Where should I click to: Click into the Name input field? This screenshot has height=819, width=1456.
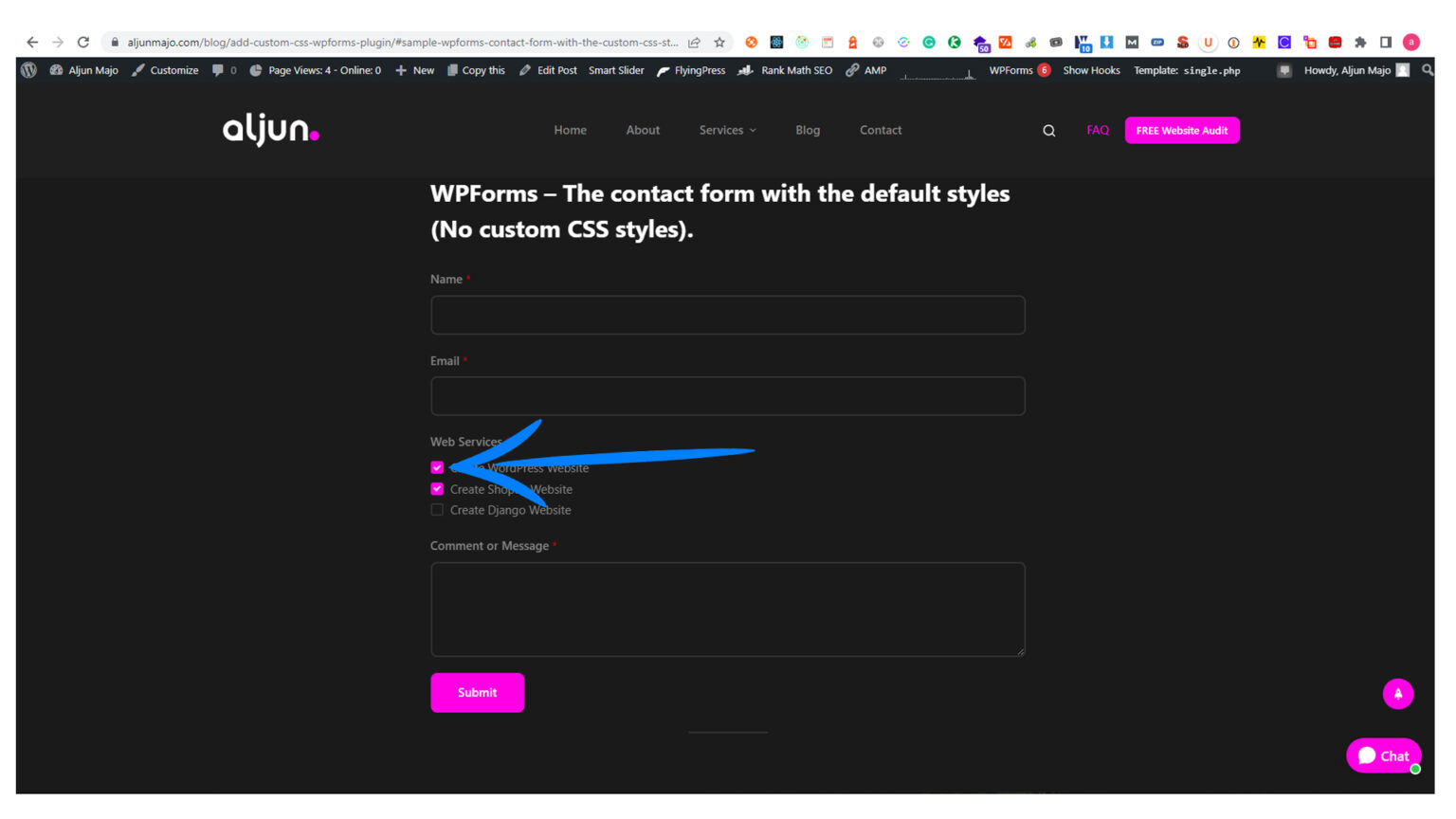[727, 315]
